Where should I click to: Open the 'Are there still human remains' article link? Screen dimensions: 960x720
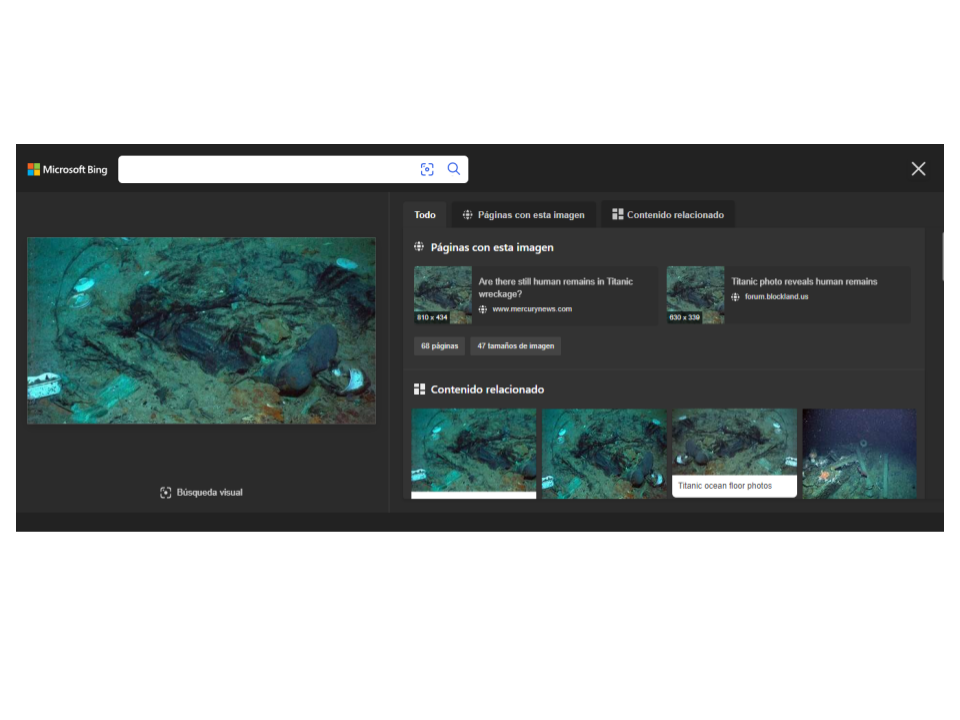(x=555, y=288)
